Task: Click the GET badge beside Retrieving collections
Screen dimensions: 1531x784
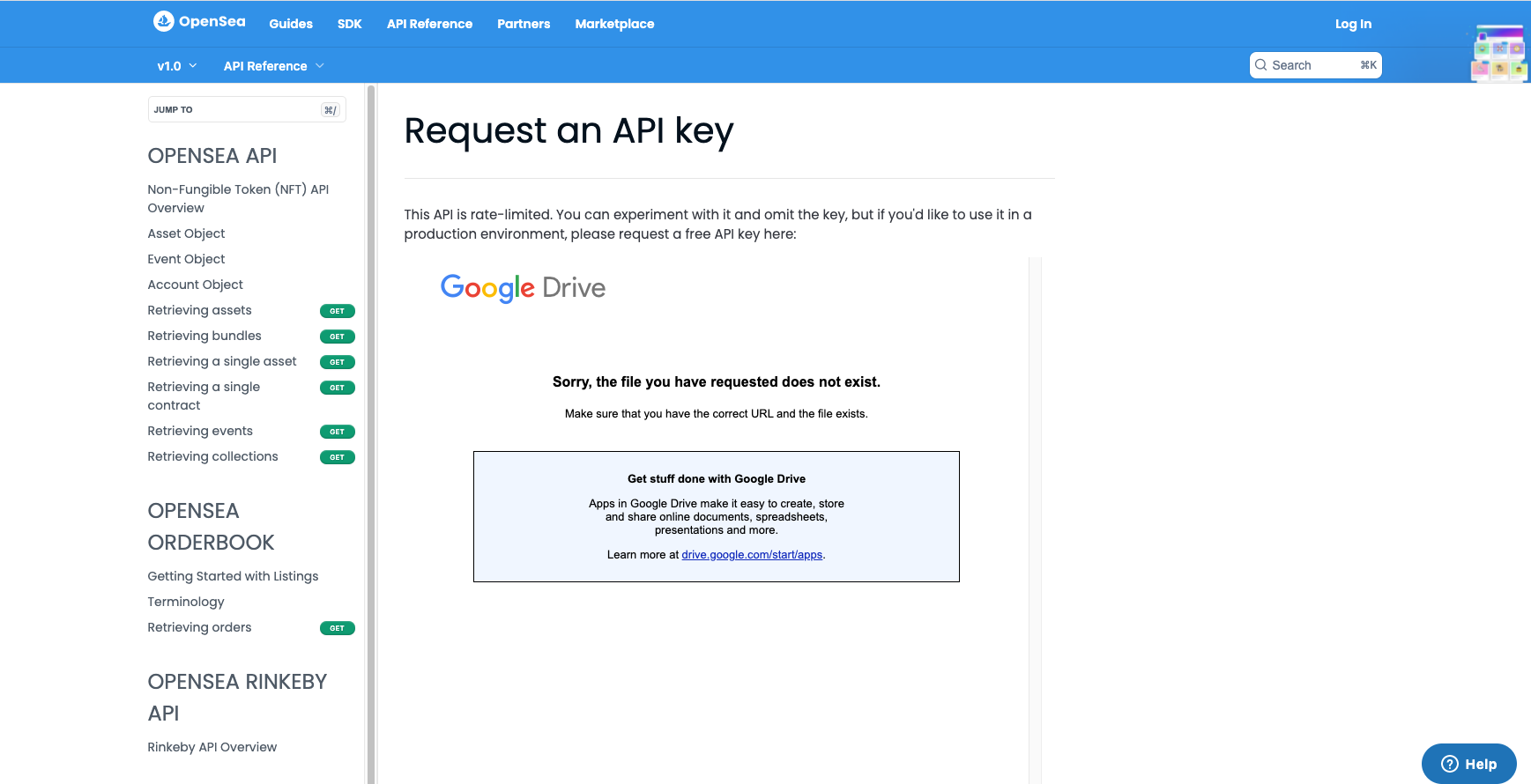Action: coord(337,456)
